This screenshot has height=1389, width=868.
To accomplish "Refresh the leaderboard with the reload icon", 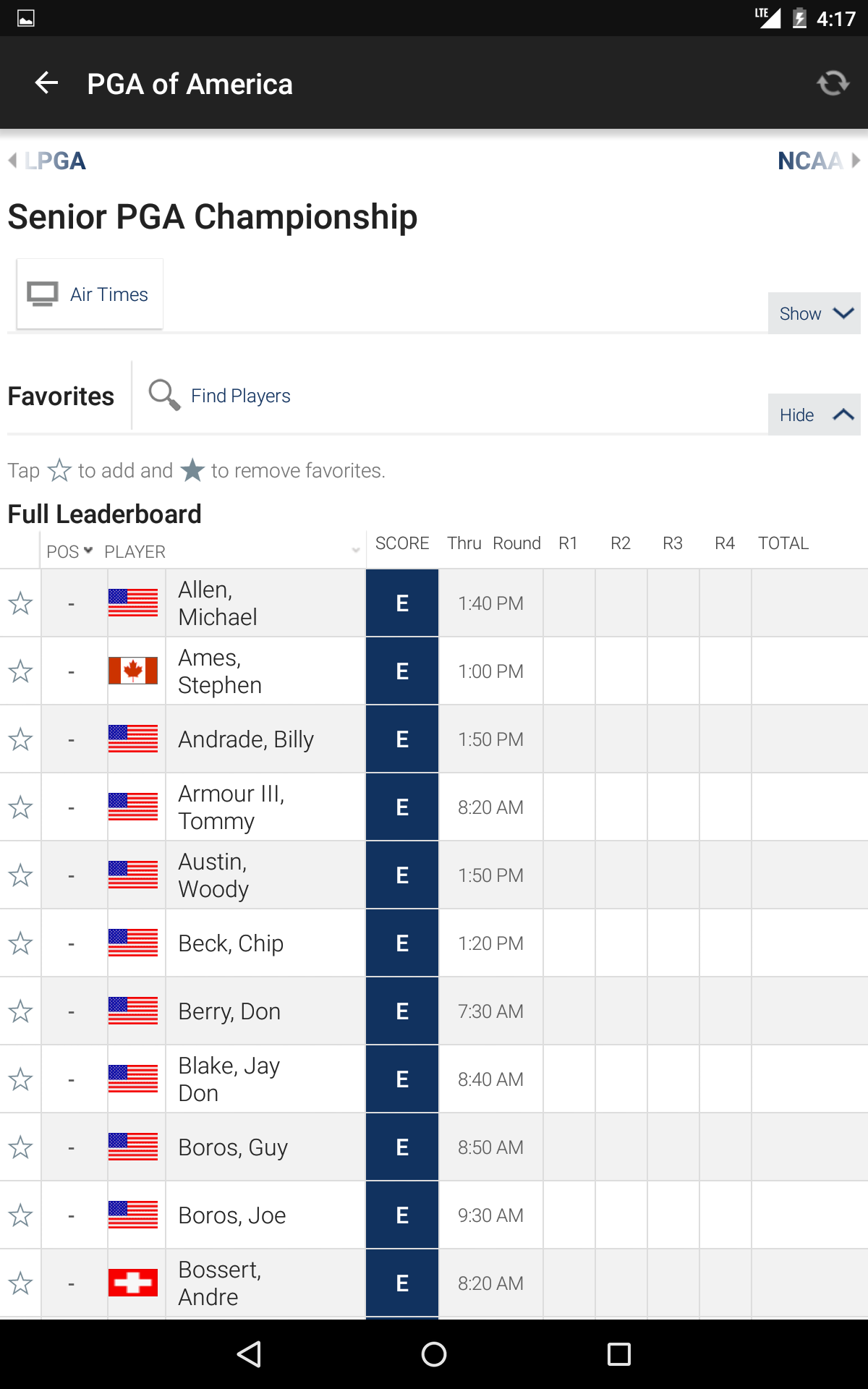I will pos(833,83).
